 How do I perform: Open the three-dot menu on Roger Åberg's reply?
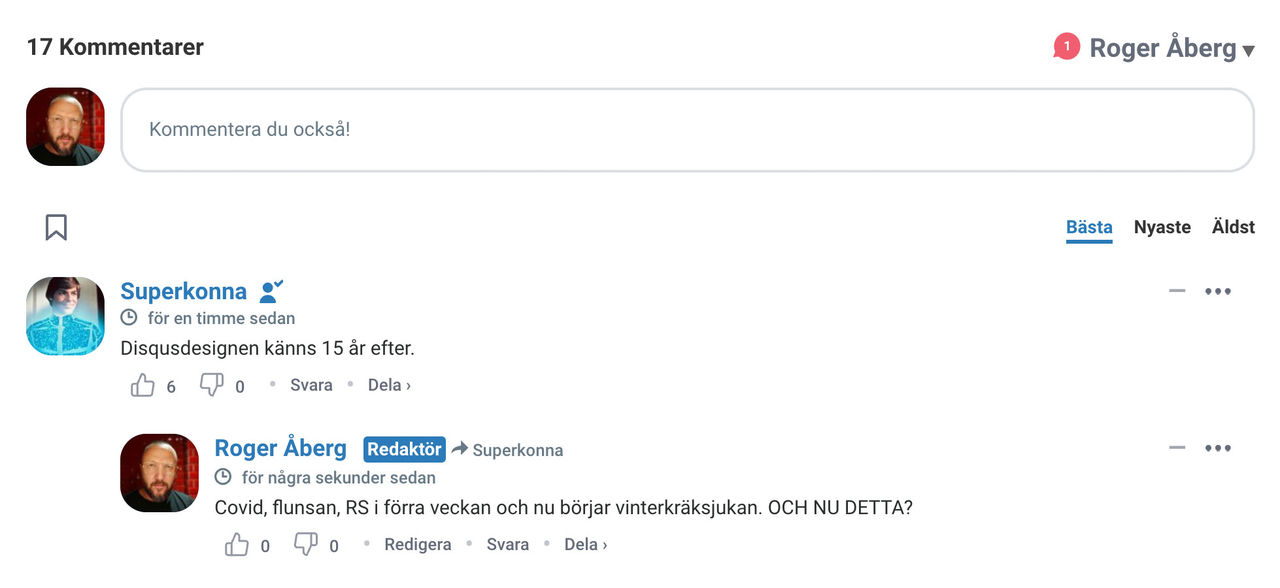tap(1218, 448)
